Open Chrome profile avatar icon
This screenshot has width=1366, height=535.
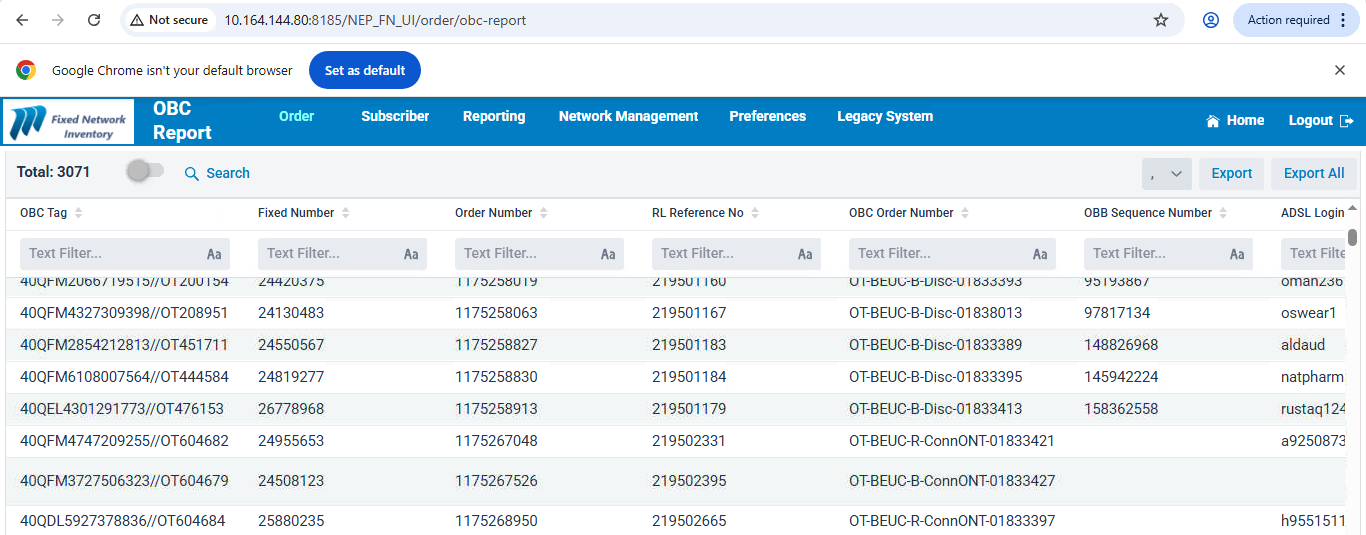1211,20
